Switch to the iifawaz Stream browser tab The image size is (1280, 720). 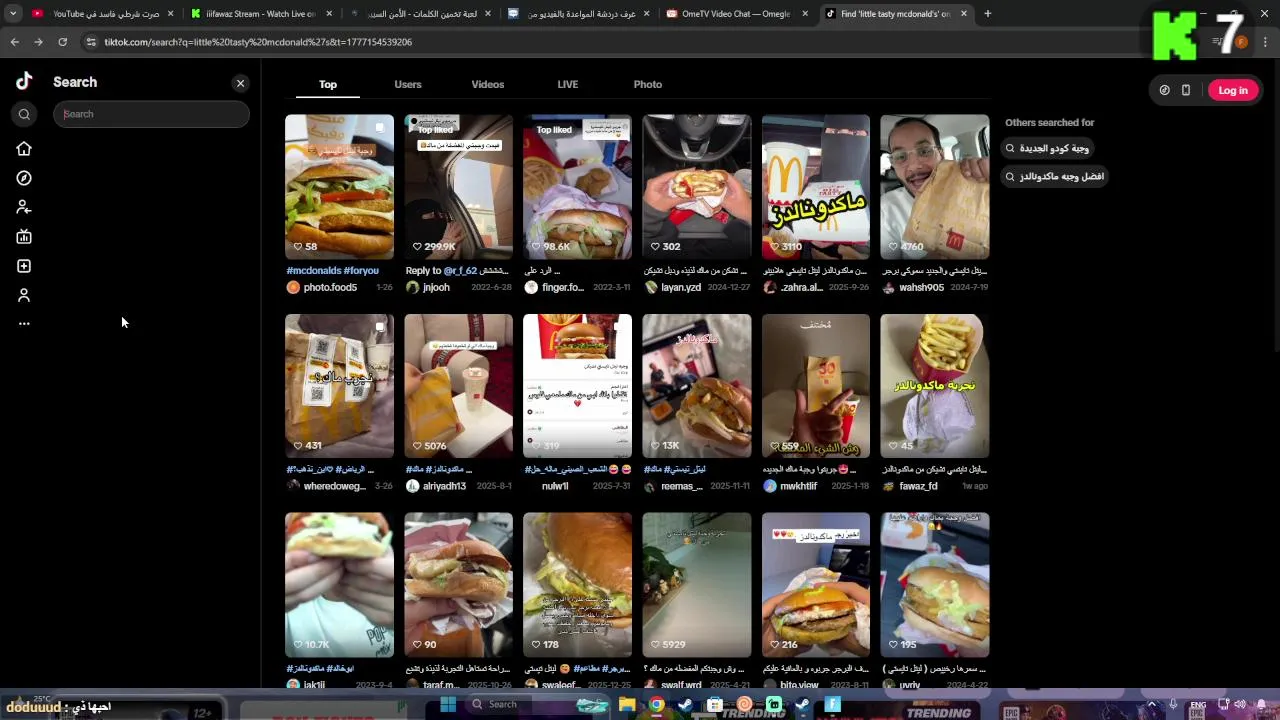pos(260,14)
